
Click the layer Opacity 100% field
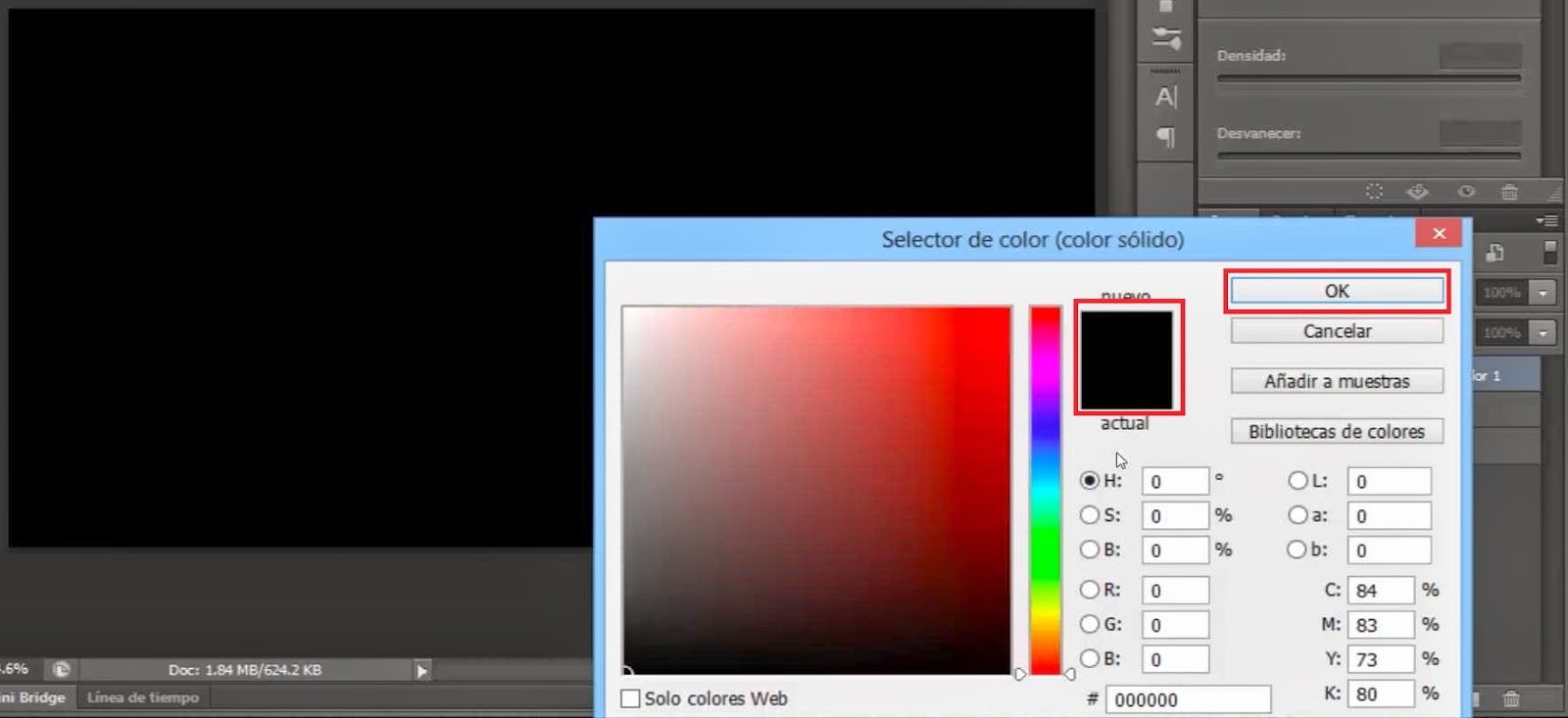coord(1502,293)
